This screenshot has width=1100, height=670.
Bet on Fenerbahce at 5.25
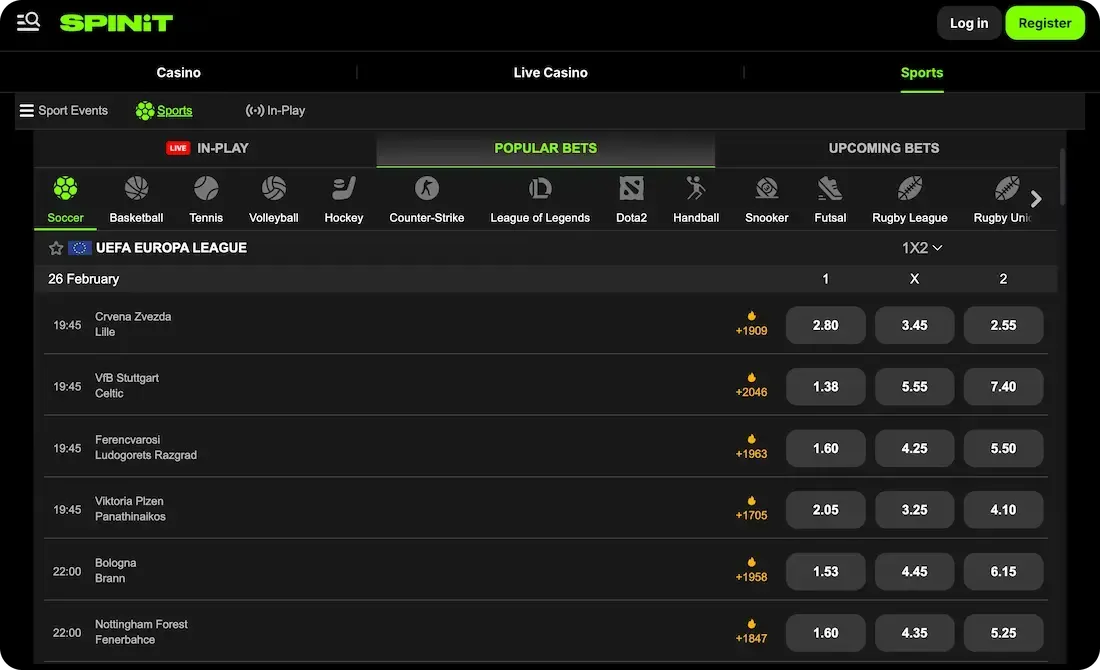pyautogui.click(x=1003, y=633)
